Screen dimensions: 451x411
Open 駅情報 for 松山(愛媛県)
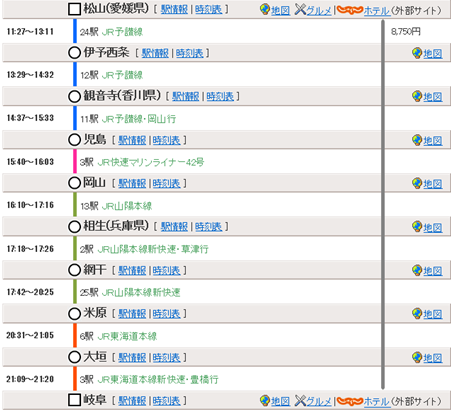174,9
